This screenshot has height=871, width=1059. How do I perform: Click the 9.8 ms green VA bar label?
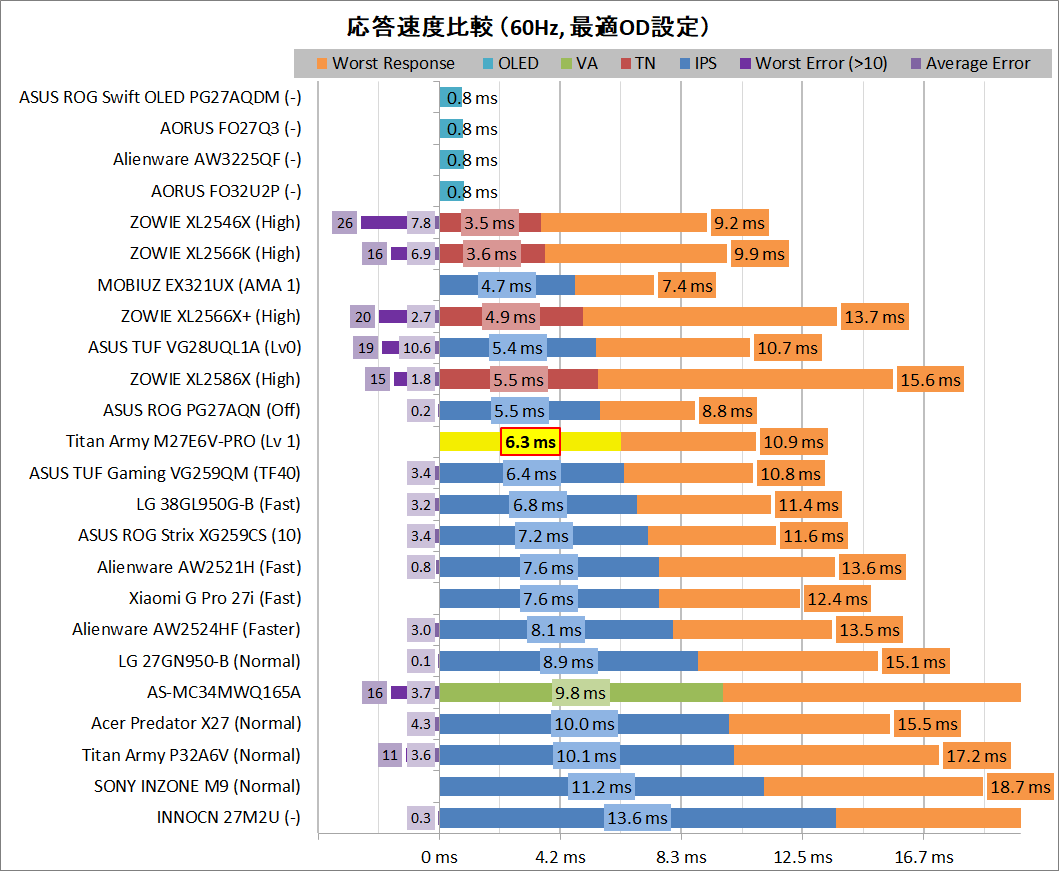580,693
